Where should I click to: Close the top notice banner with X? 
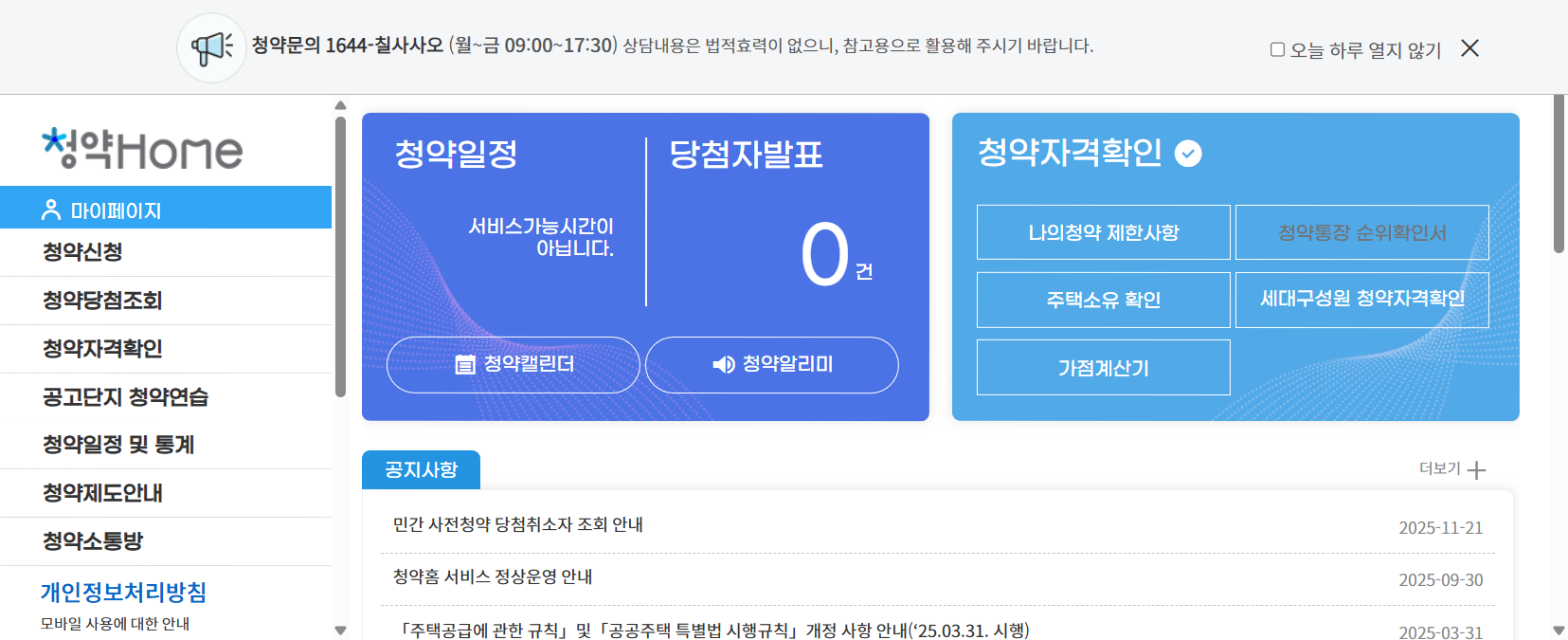[1469, 48]
